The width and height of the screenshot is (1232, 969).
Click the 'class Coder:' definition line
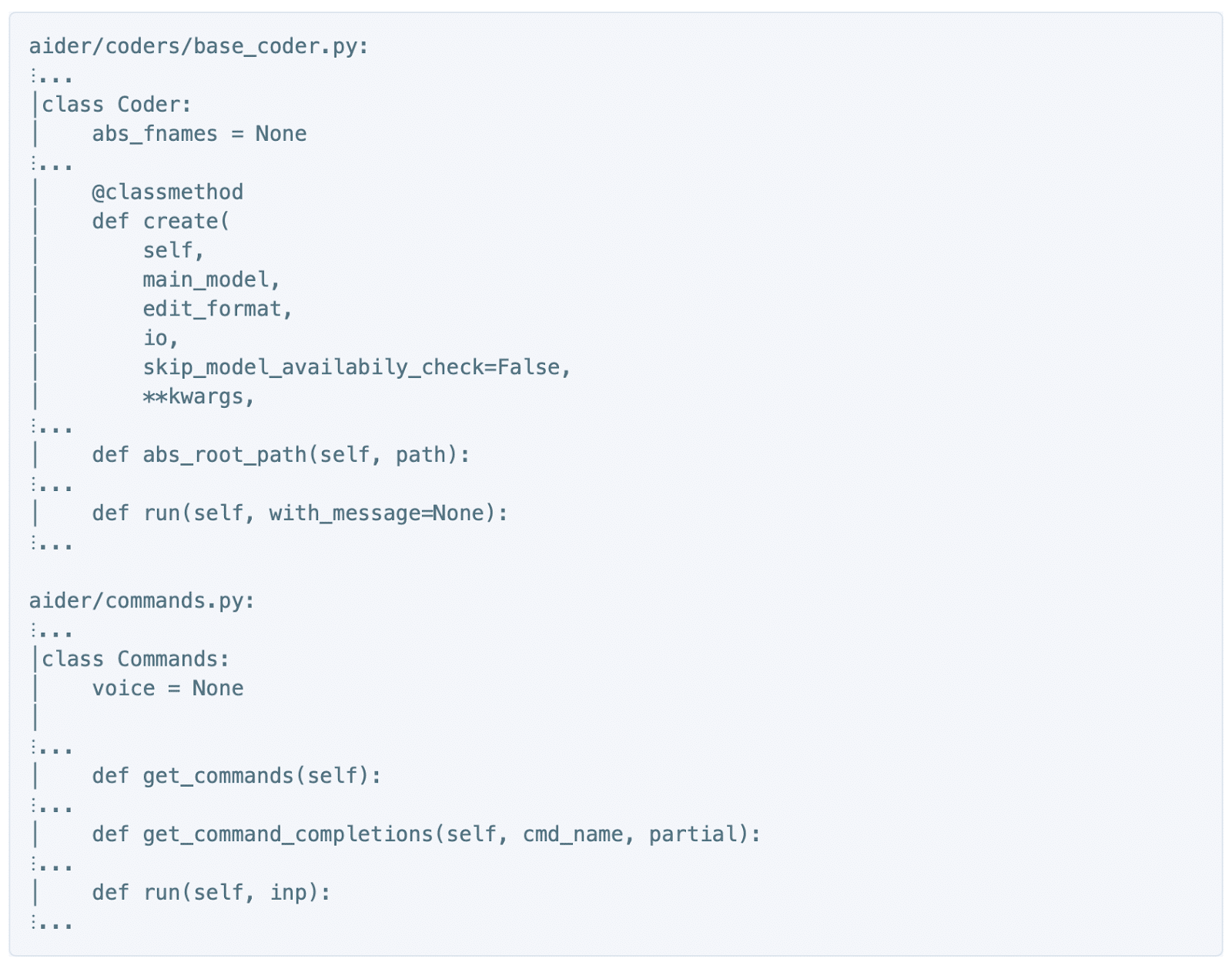(x=116, y=105)
